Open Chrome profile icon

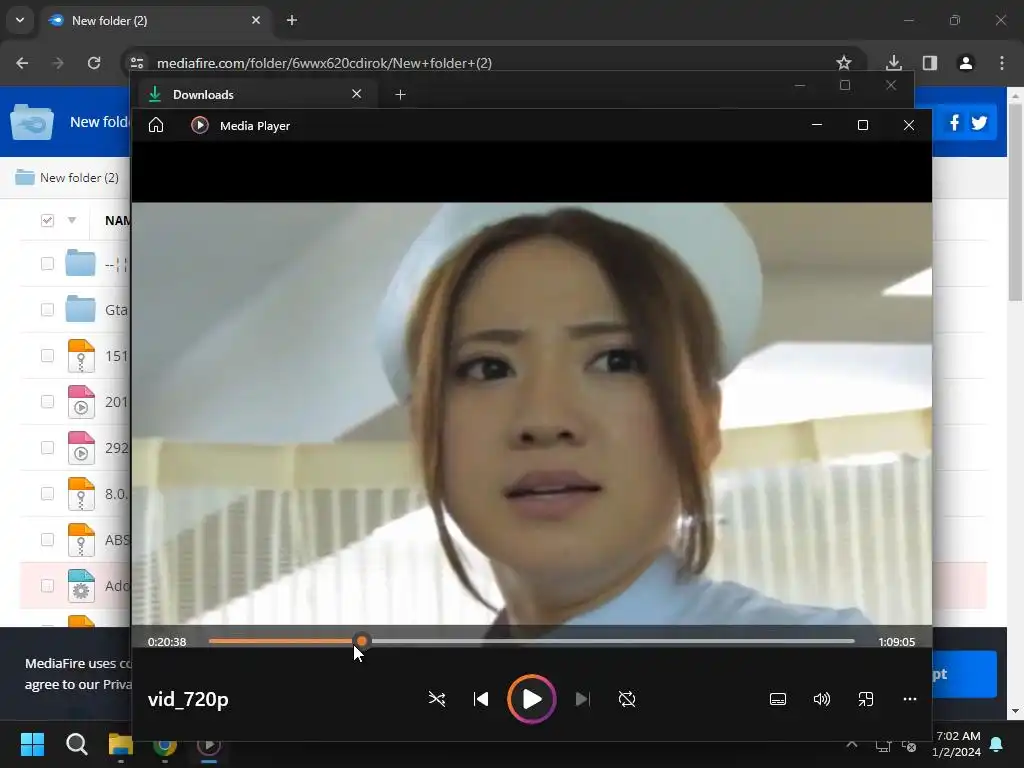pyautogui.click(x=966, y=63)
